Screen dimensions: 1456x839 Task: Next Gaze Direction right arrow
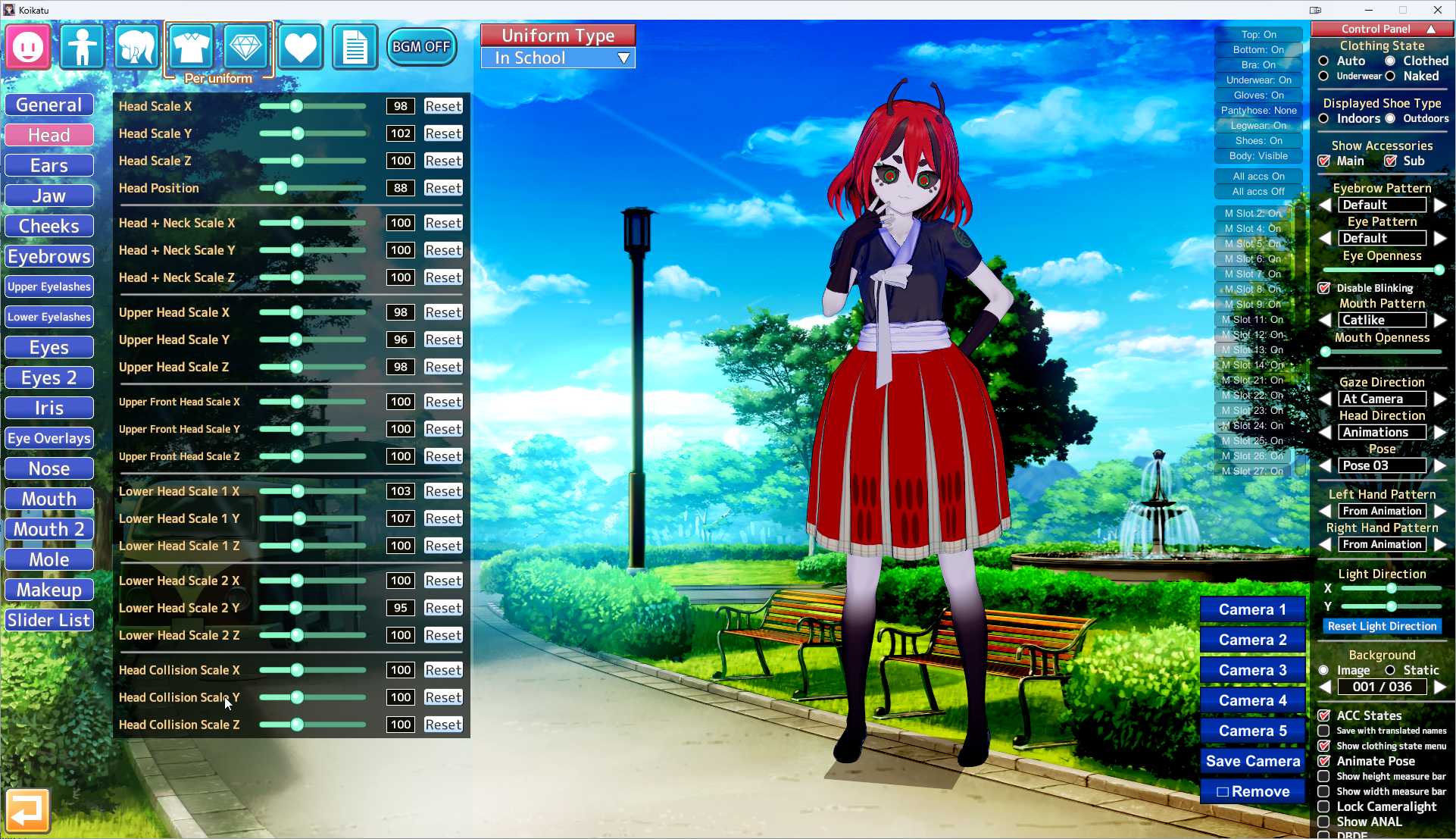coord(1440,399)
